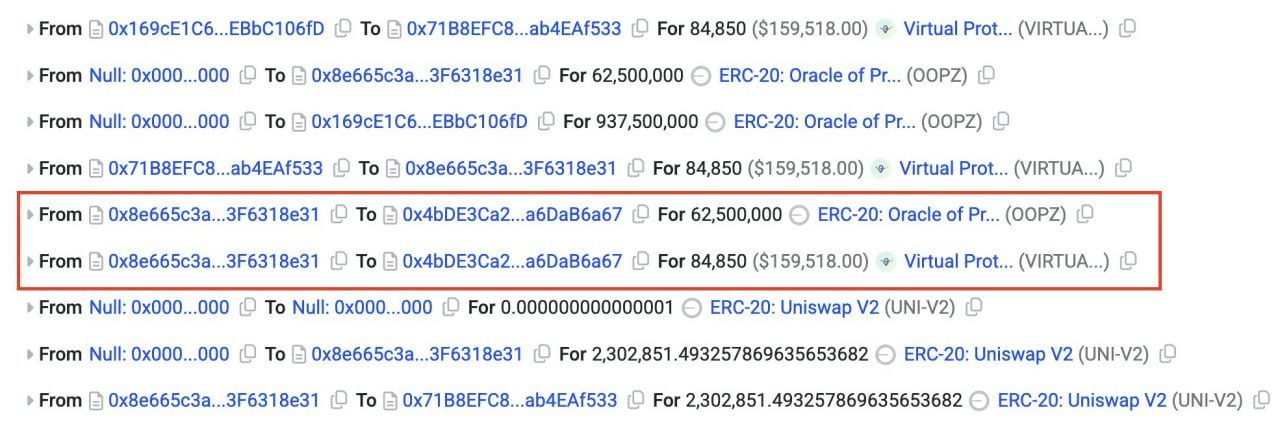Image resolution: width=1280 pixels, height=421 pixels.
Task: Expand the 937,500,000 OOPZ mint row
Action: (30, 122)
